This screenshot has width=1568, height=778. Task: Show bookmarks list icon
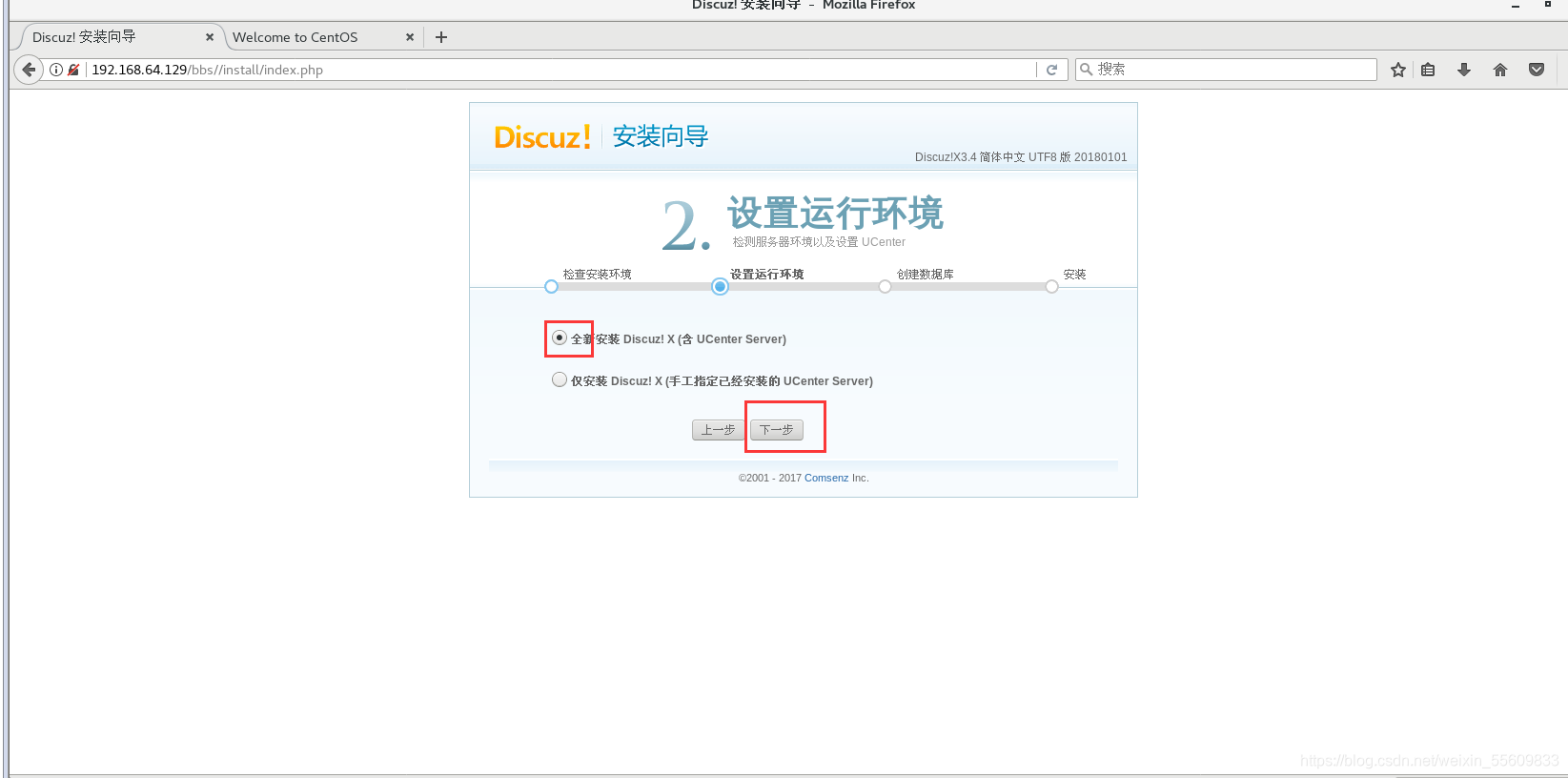[x=1428, y=70]
